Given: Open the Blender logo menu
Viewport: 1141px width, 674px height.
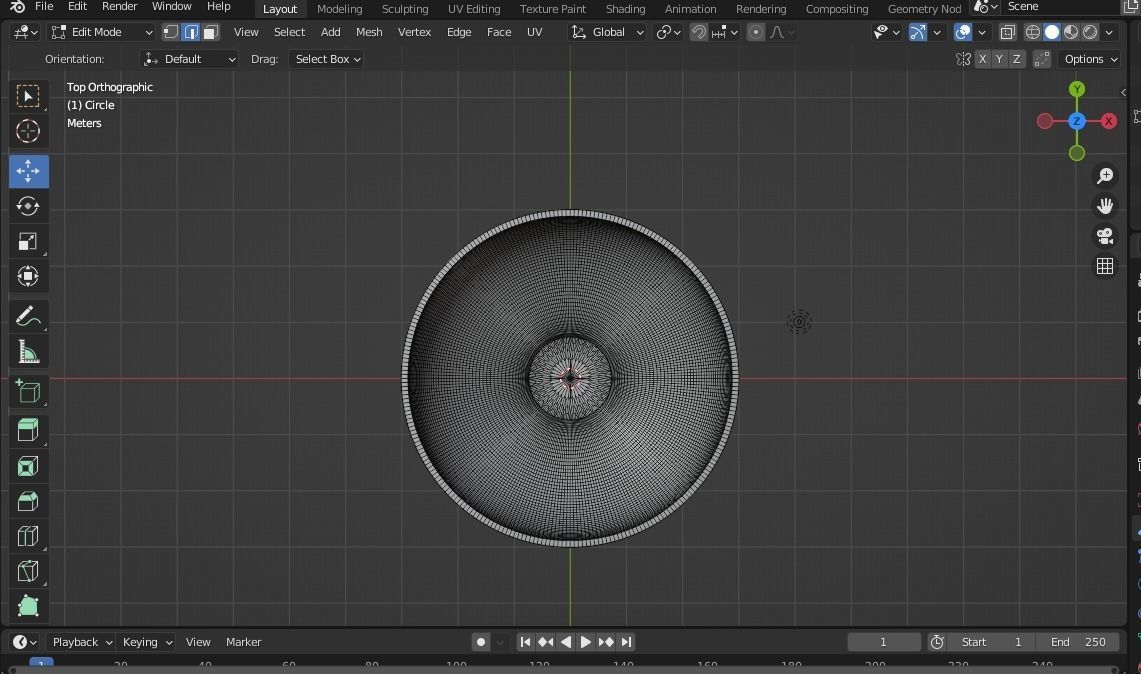Looking at the screenshot, I should click(x=17, y=7).
